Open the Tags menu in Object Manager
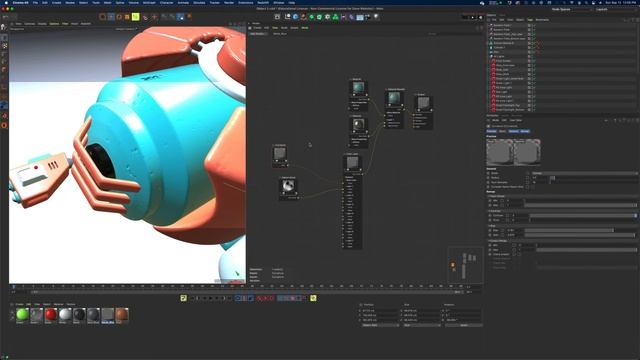The width and height of the screenshot is (640, 360). (x=530, y=20)
